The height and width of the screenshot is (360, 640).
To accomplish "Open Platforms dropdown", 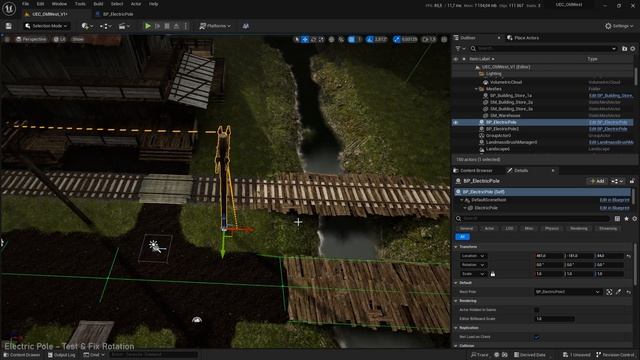I will [215, 26].
